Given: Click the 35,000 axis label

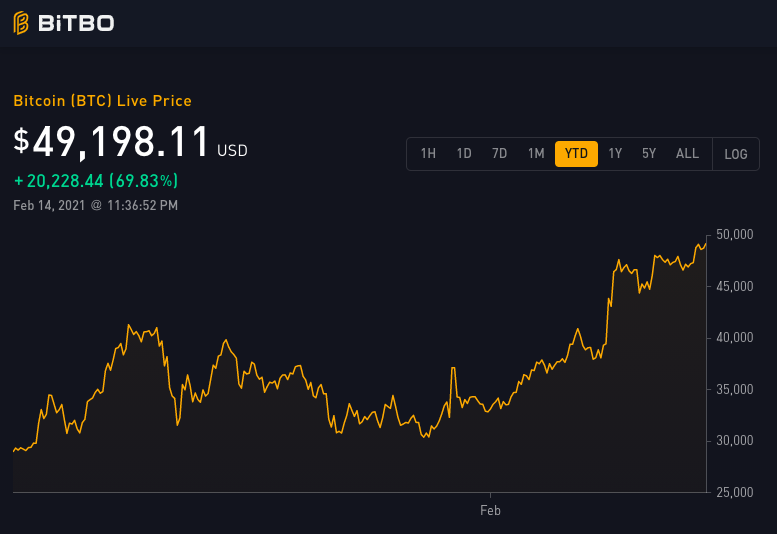Looking at the screenshot, I should tap(734, 389).
